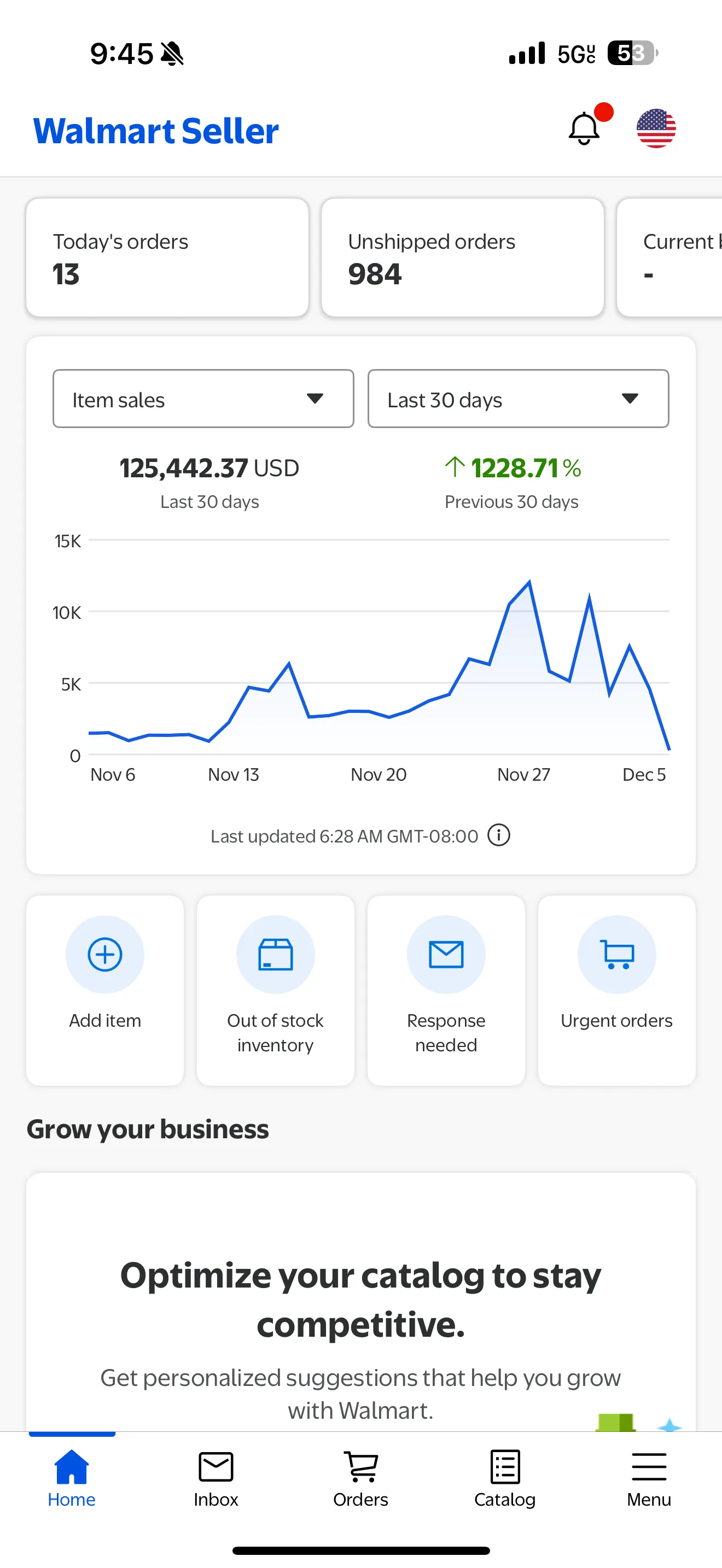Tap the US flag country selector

pos(656,128)
